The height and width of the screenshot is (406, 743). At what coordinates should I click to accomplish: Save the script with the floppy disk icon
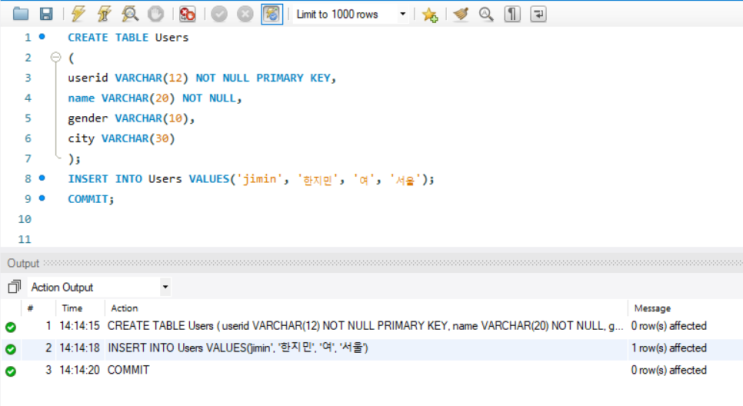[45, 14]
